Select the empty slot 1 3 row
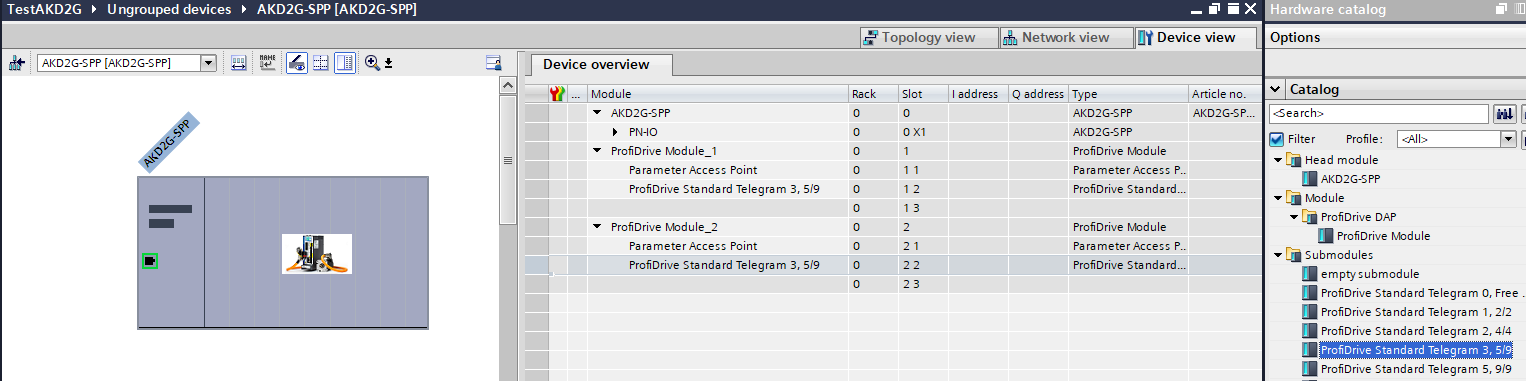Viewport: 1526px width, 381px height. [x=892, y=208]
